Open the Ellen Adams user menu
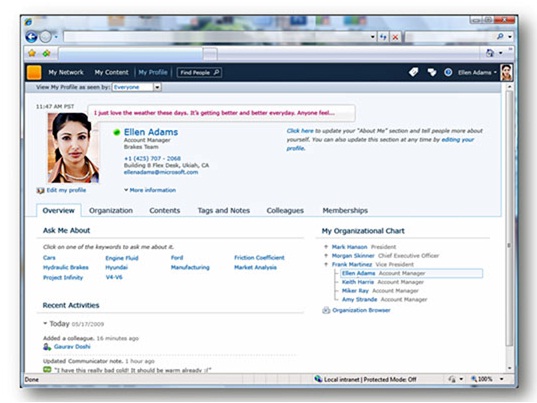537x403 pixels. [x=477, y=72]
